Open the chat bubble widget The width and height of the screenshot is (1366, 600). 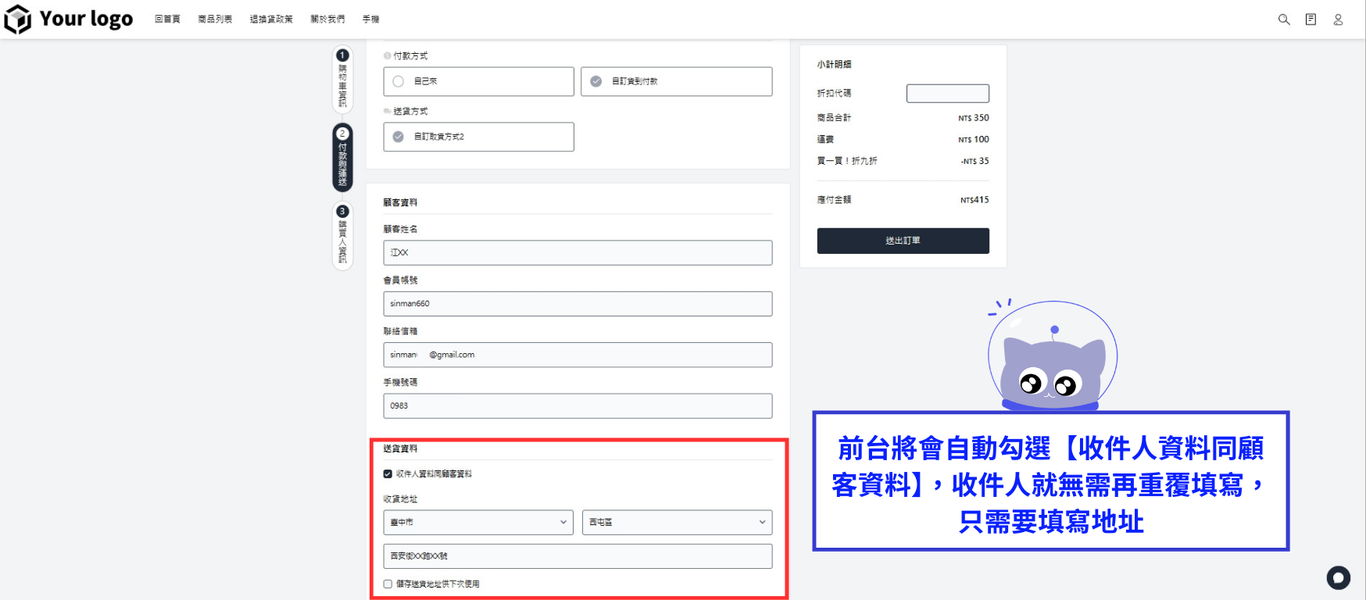(1338, 578)
